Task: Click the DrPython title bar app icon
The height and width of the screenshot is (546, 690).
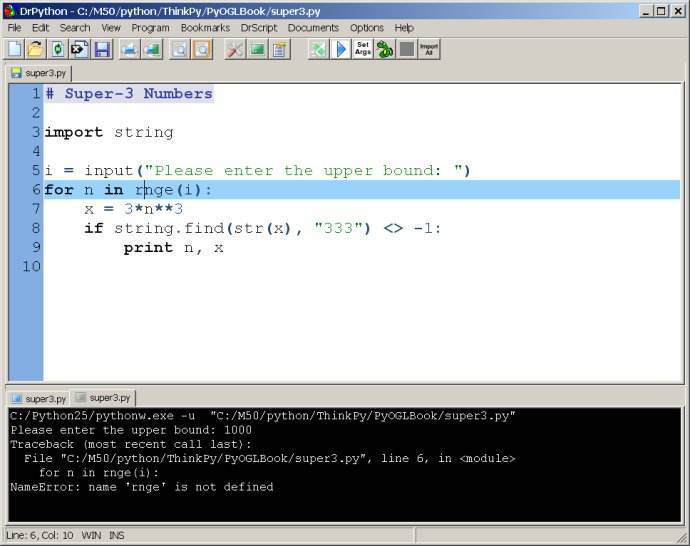Action: 9,11
